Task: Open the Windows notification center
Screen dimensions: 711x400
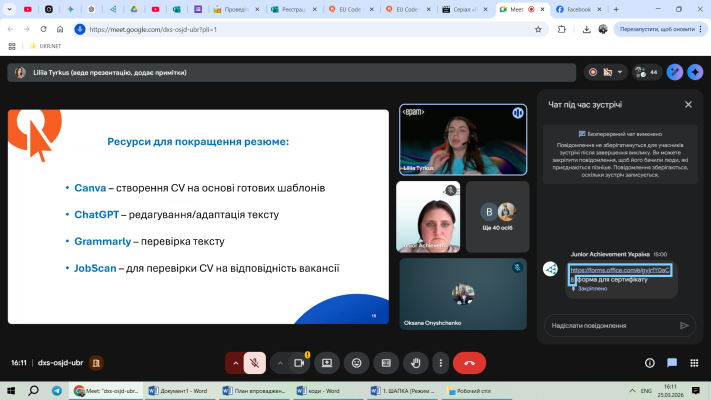Action: point(696,390)
